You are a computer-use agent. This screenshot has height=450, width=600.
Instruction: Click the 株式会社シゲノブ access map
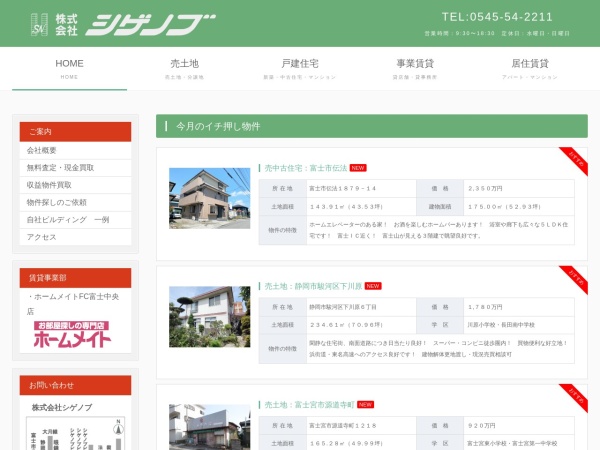coord(75,433)
